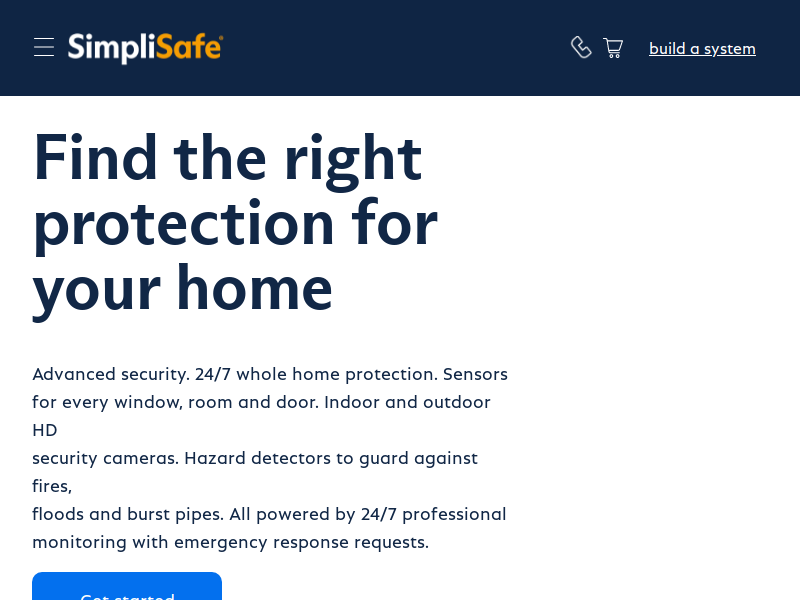Click empty navy header bar area
The height and width of the screenshot is (600, 800).
click(398, 48)
